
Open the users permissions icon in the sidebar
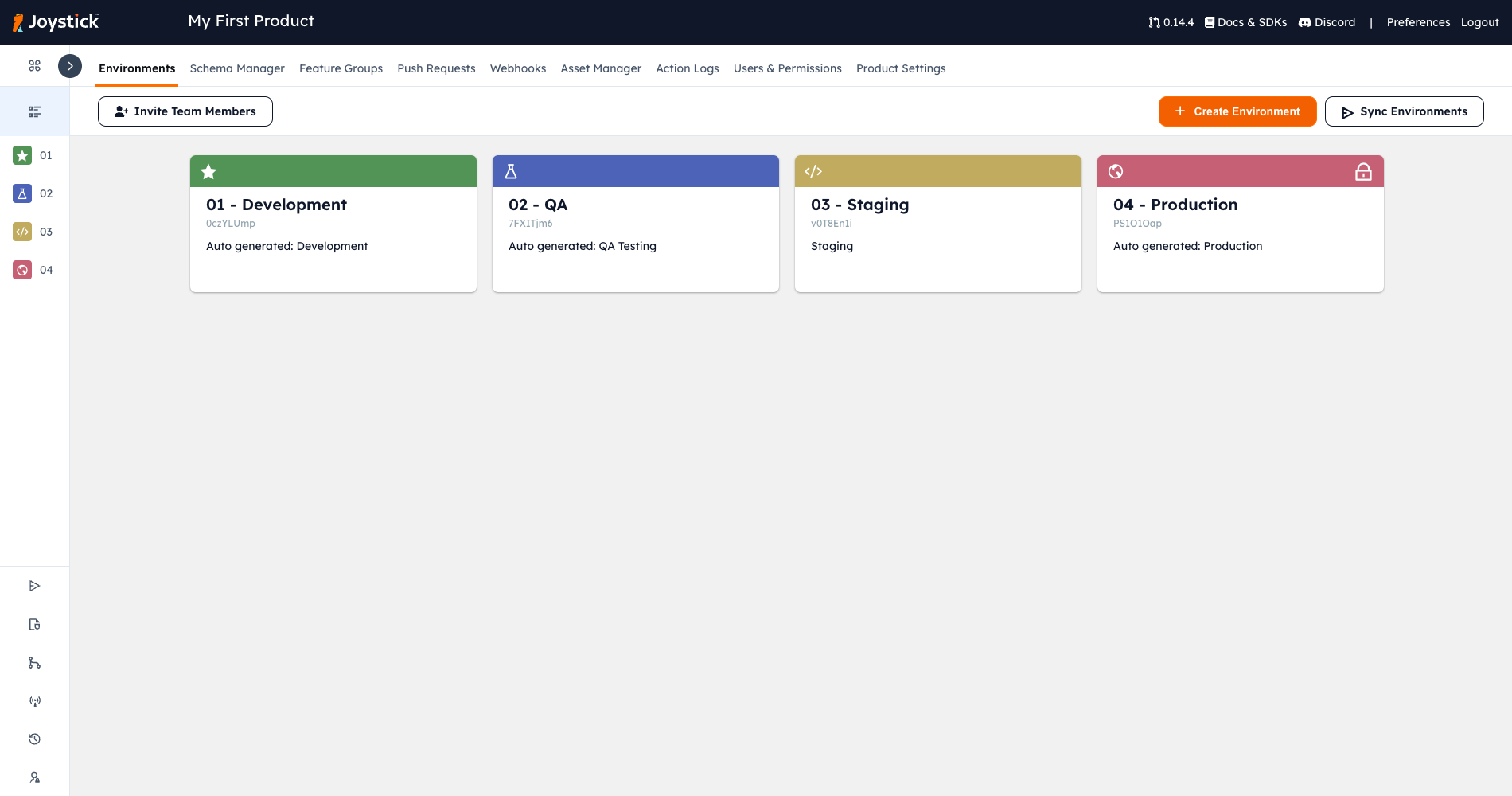pos(34,778)
